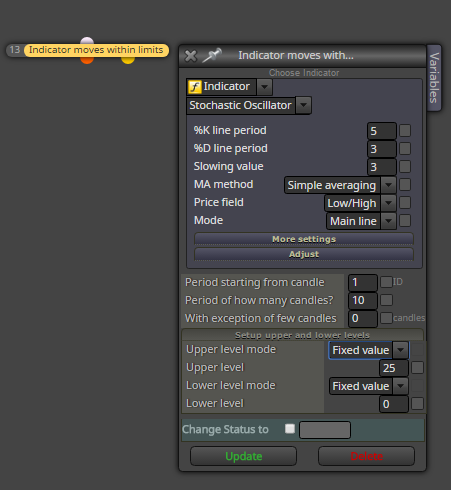Pin the settings panel with pushpin icon
451x490 pixels.
click(212, 55)
